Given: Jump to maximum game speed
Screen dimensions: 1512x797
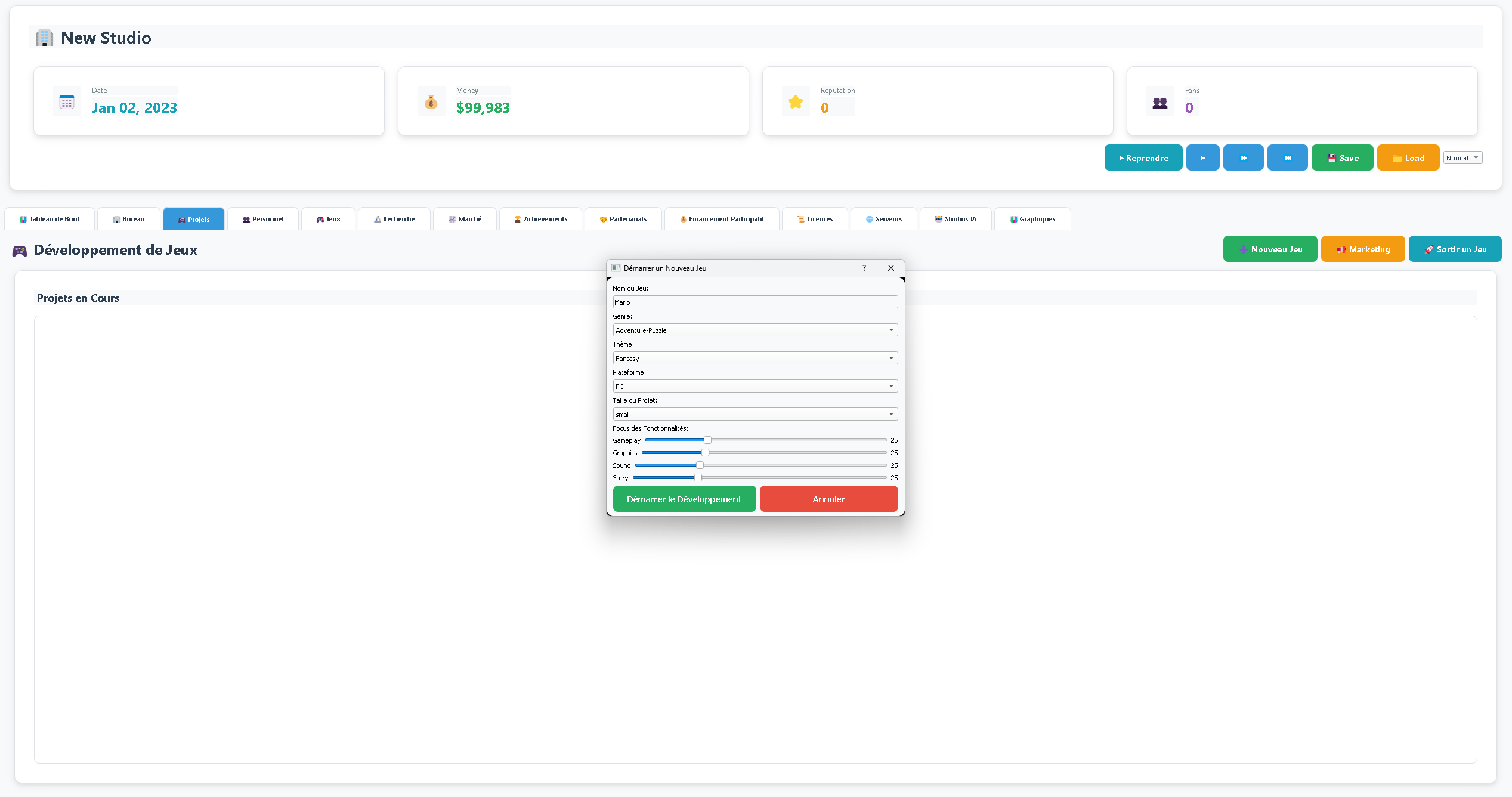Looking at the screenshot, I should point(1287,157).
